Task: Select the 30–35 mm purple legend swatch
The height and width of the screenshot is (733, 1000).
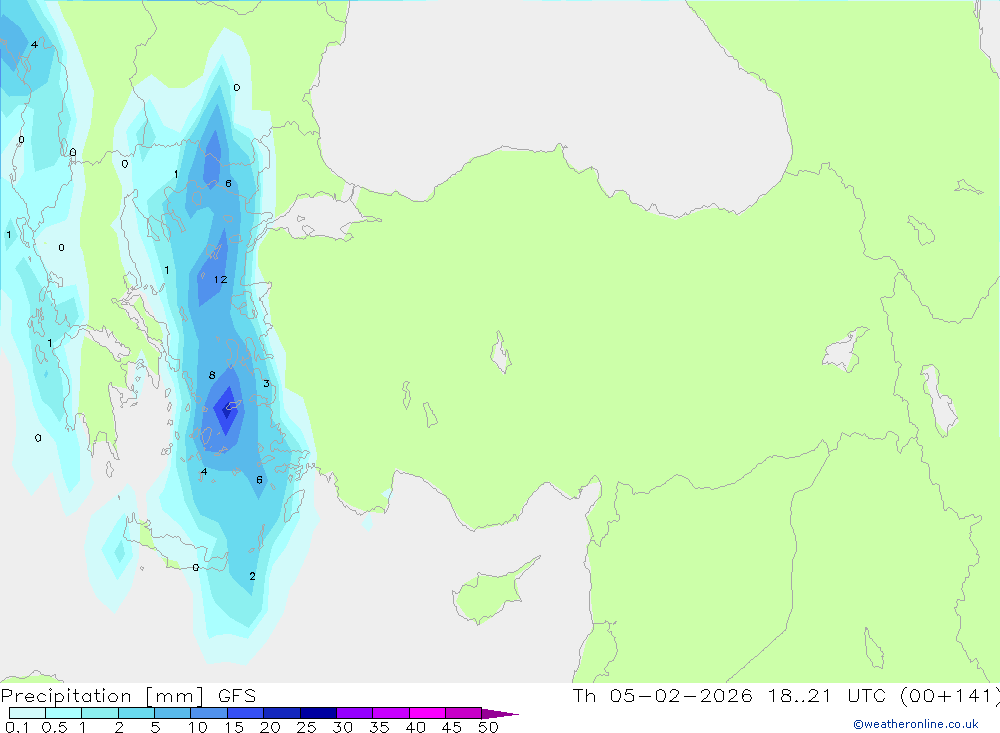Action: [355, 713]
